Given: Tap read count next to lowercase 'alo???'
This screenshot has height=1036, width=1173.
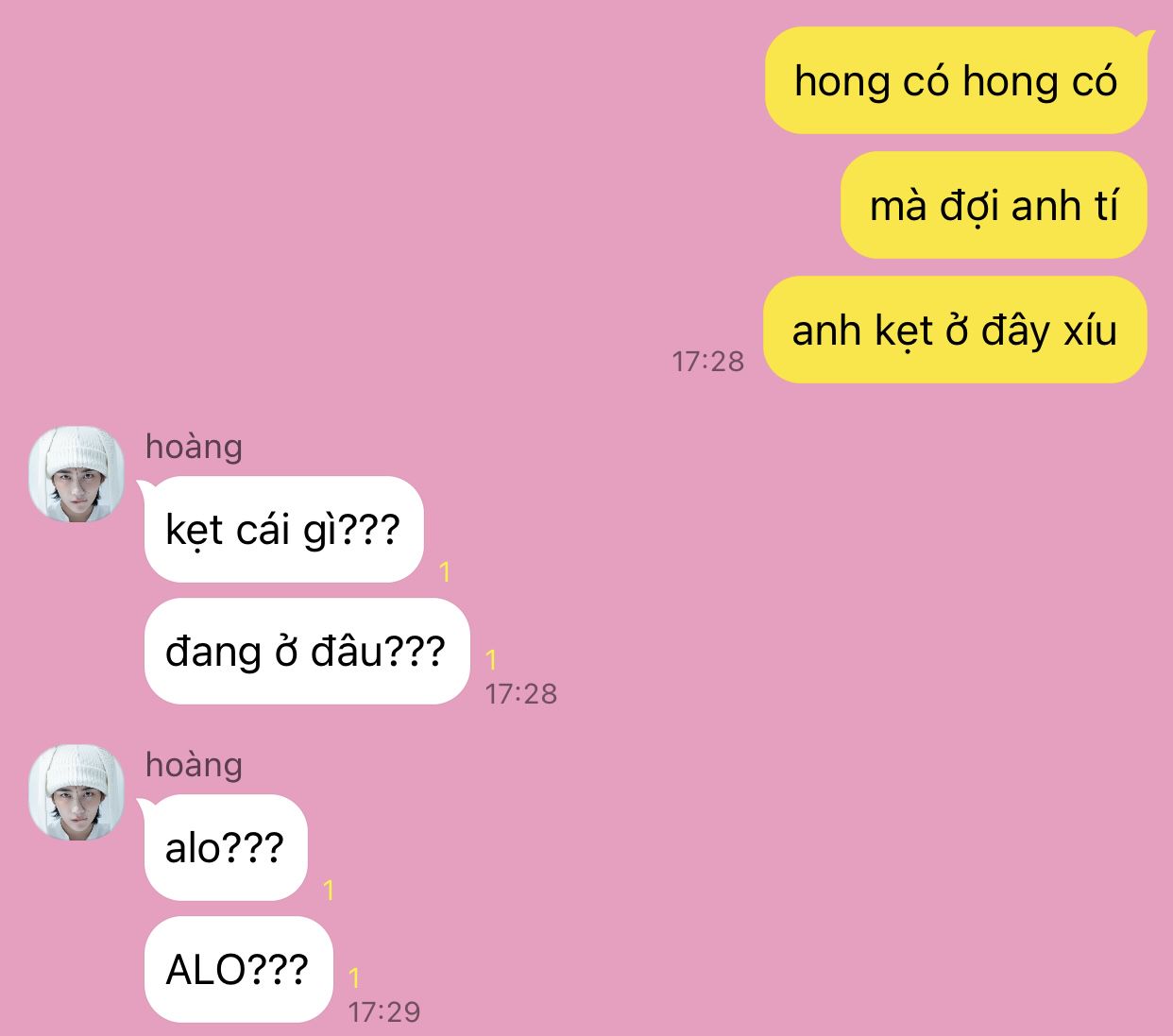Looking at the screenshot, I should 329,890.
